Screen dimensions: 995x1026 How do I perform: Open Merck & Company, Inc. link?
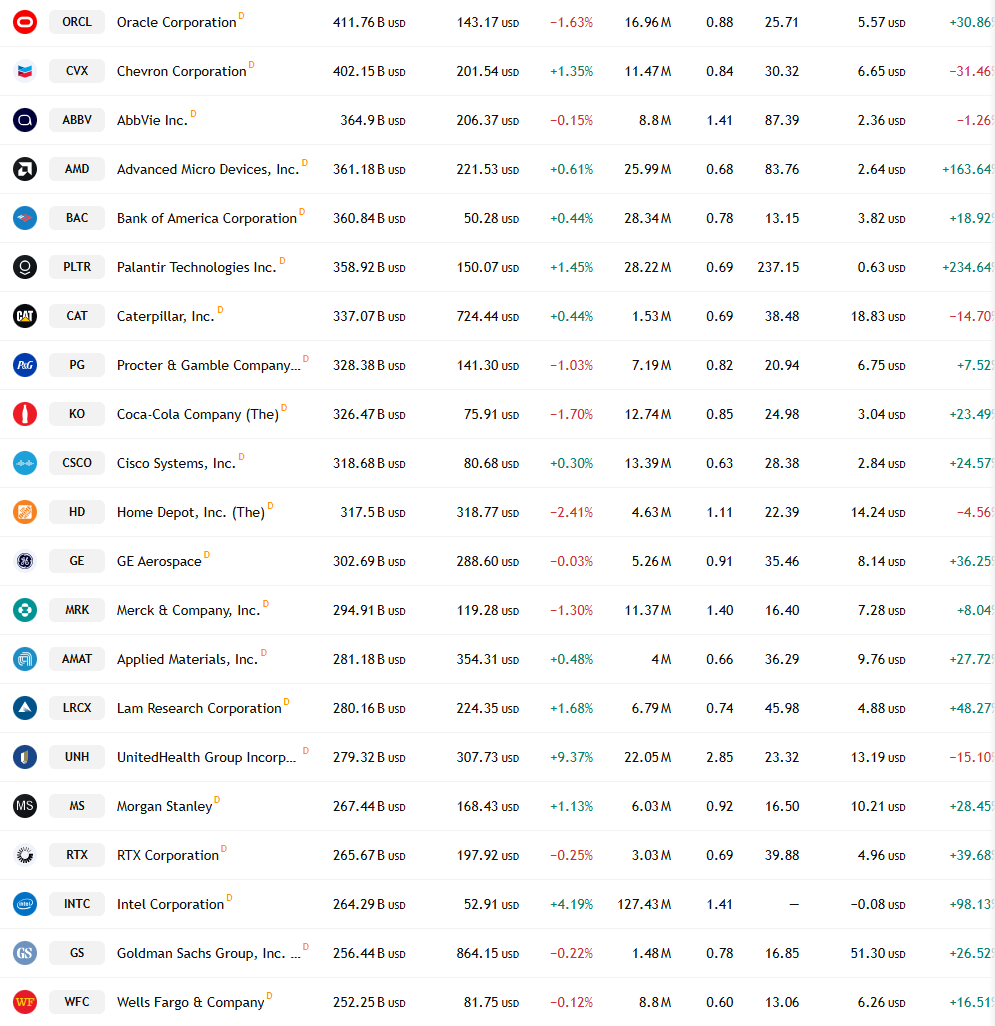click(x=188, y=610)
